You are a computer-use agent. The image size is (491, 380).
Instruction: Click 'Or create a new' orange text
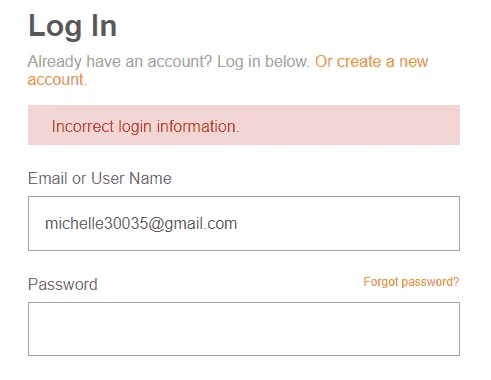(372, 62)
